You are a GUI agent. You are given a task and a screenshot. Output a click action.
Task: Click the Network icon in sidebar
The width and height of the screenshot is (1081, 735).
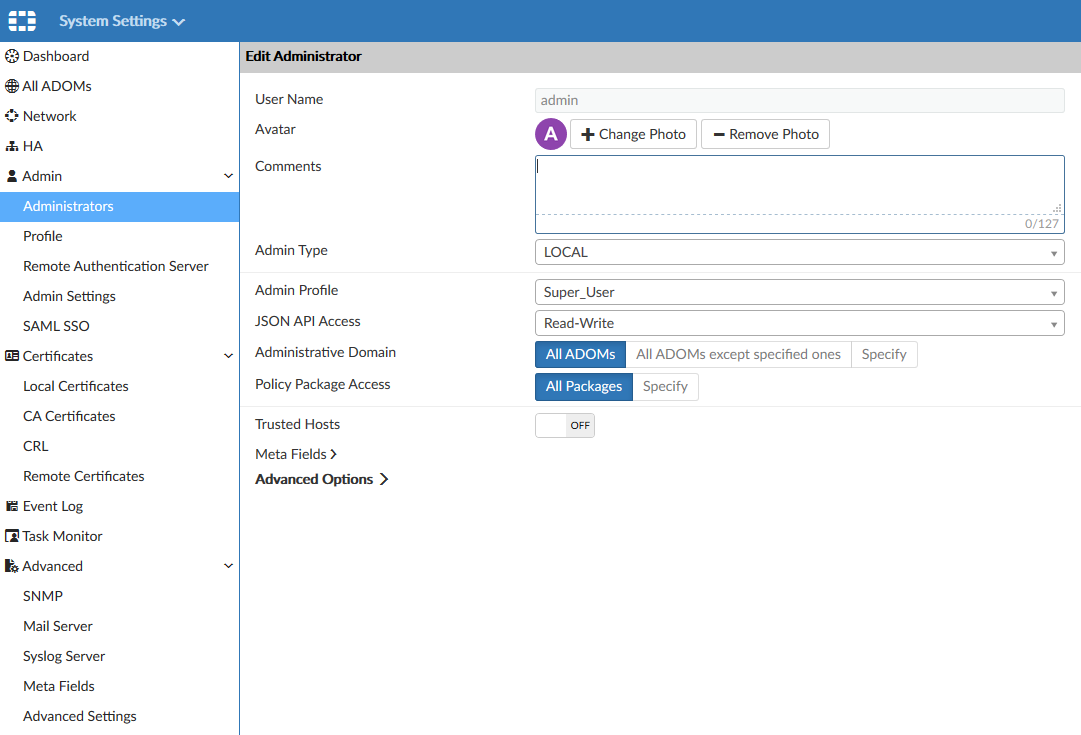point(12,116)
